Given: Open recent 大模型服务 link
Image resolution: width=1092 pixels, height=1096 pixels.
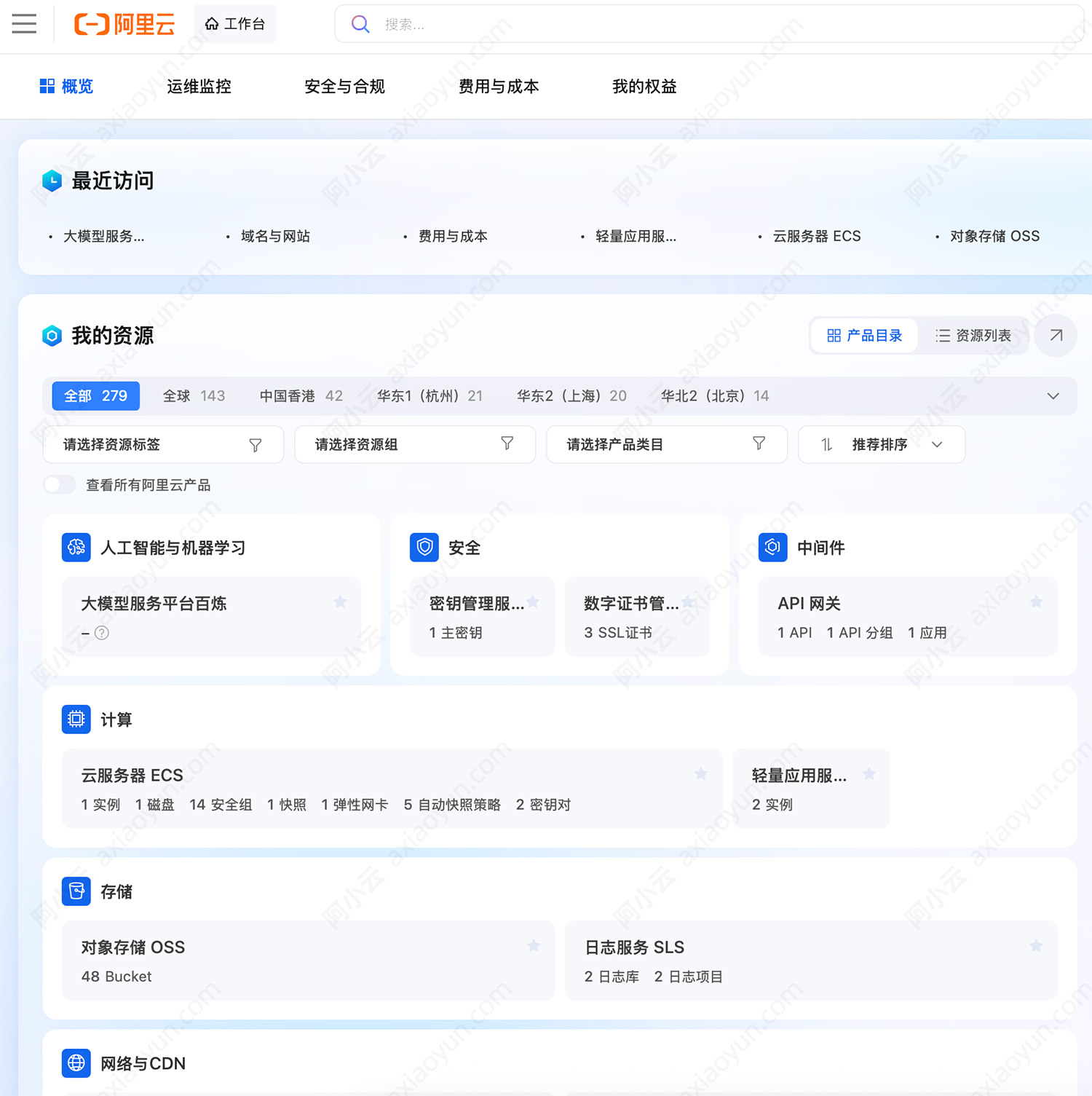Looking at the screenshot, I should point(103,236).
